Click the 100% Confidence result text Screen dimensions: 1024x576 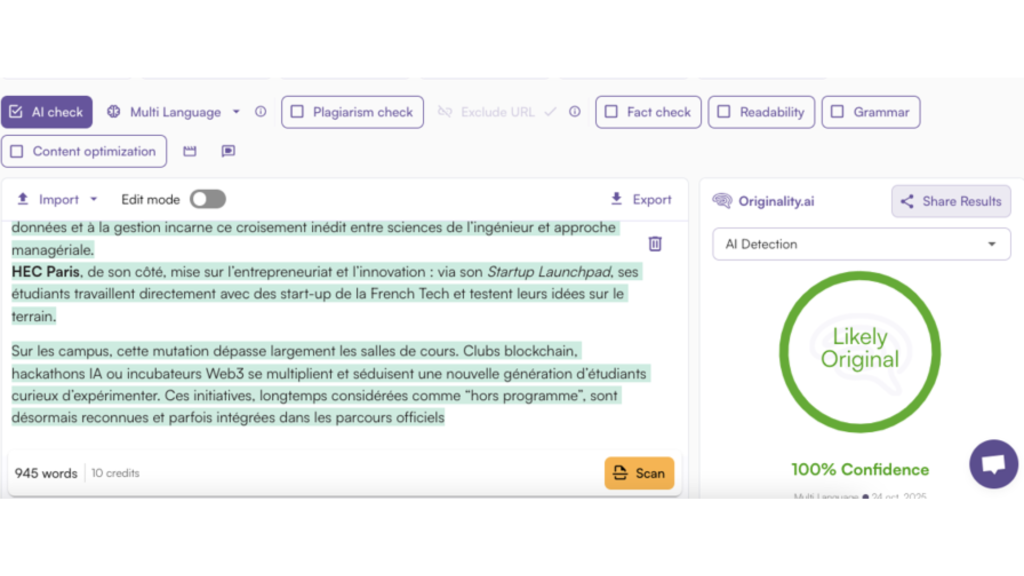[860, 470]
